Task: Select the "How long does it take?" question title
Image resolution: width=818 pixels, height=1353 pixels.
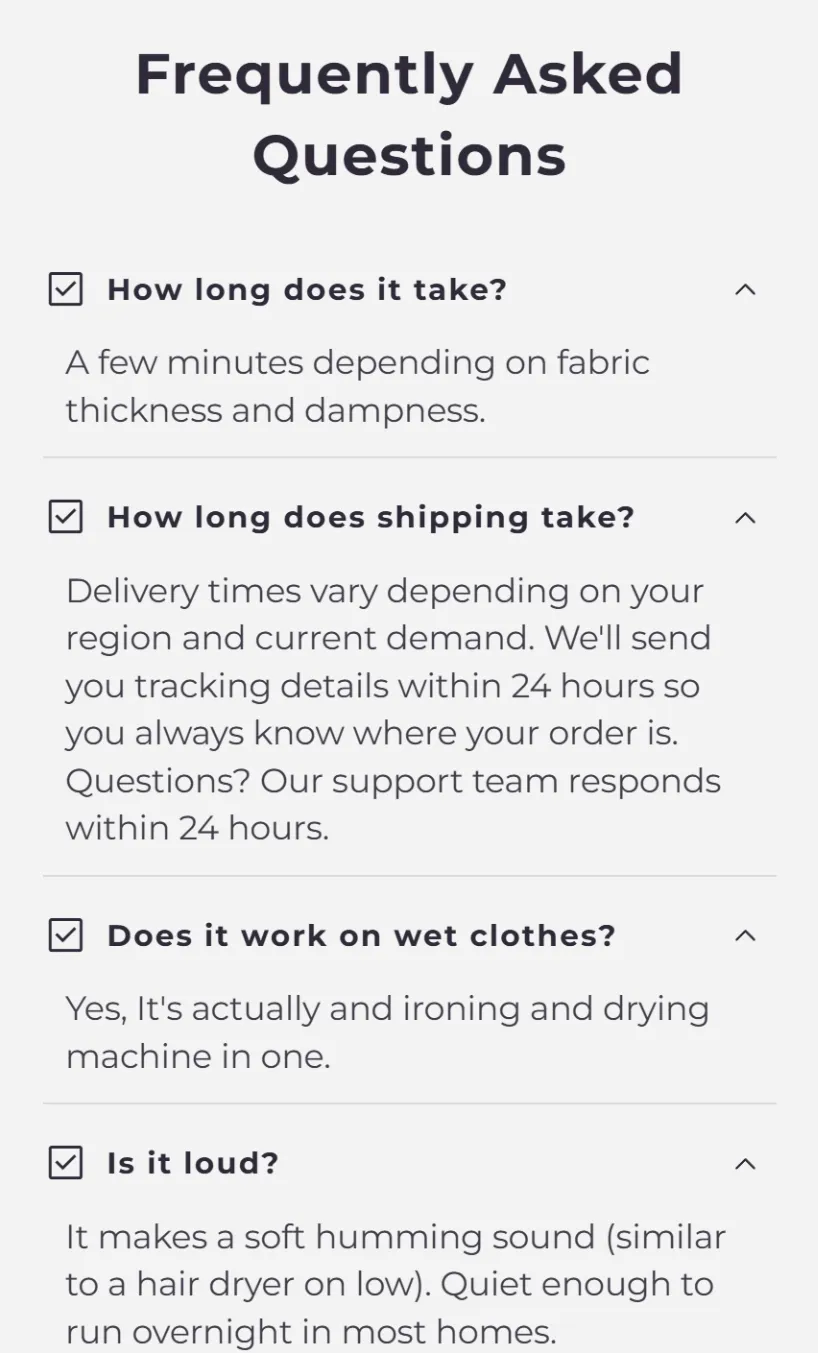Action: coord(307,290)
